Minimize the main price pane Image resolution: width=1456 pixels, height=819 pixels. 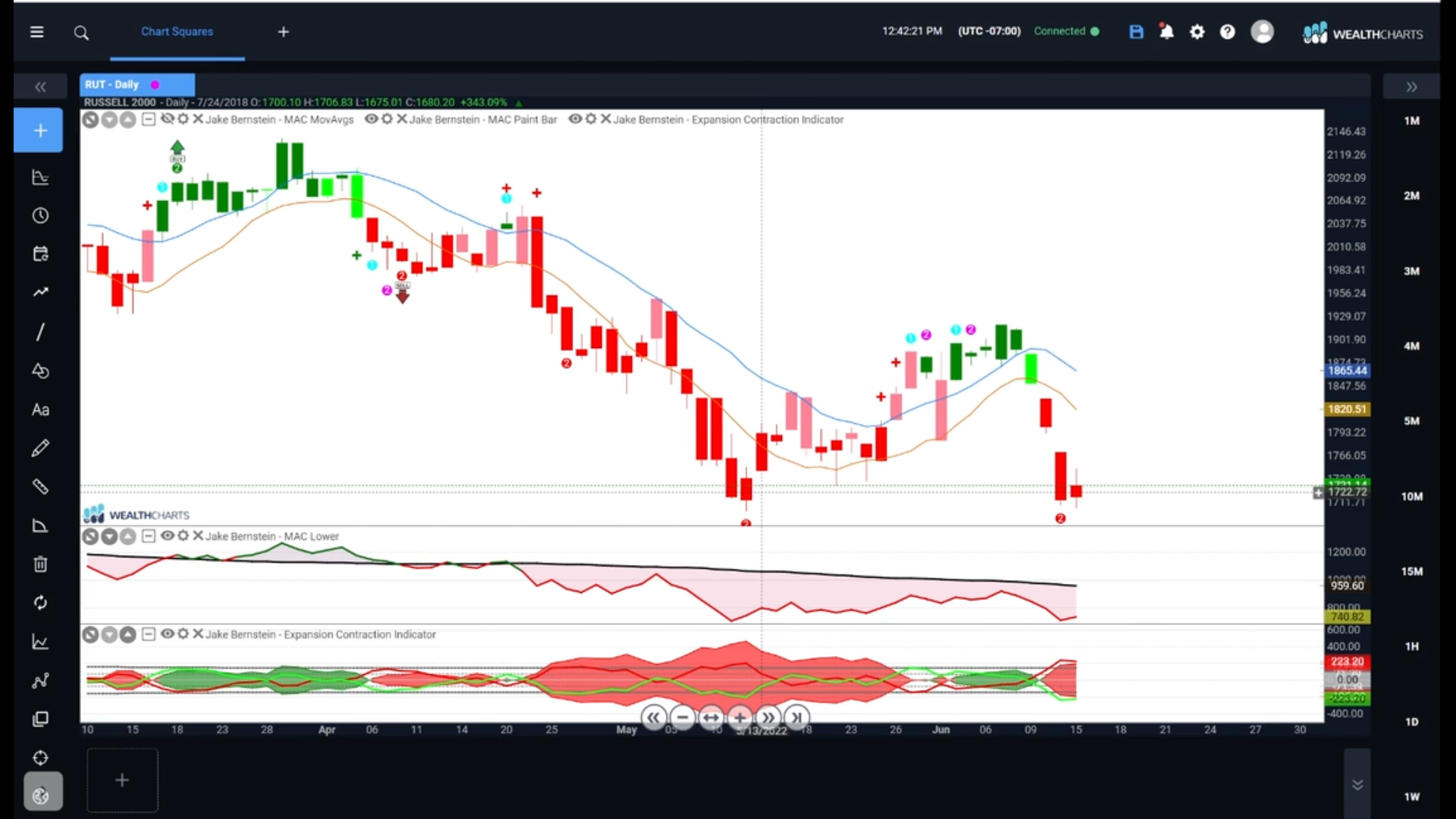[x=149, y=119]
